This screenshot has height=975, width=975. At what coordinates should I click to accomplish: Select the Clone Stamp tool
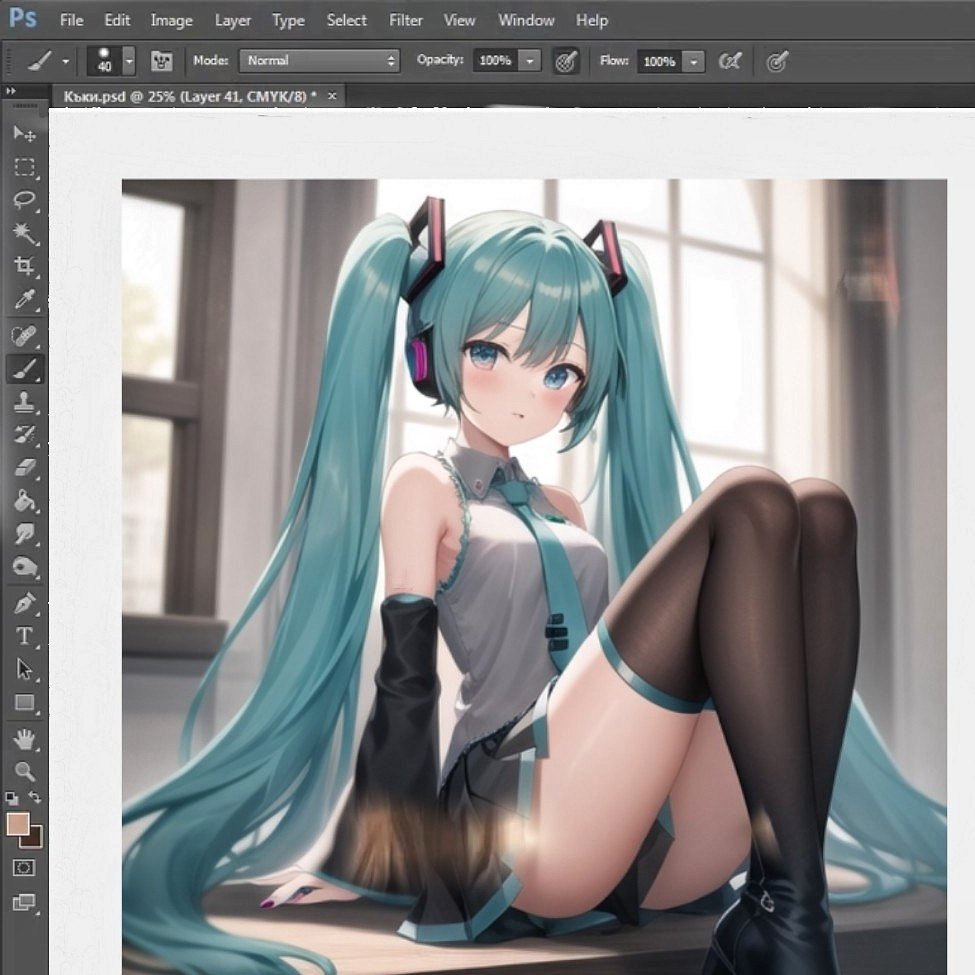[x=25, y=402]
